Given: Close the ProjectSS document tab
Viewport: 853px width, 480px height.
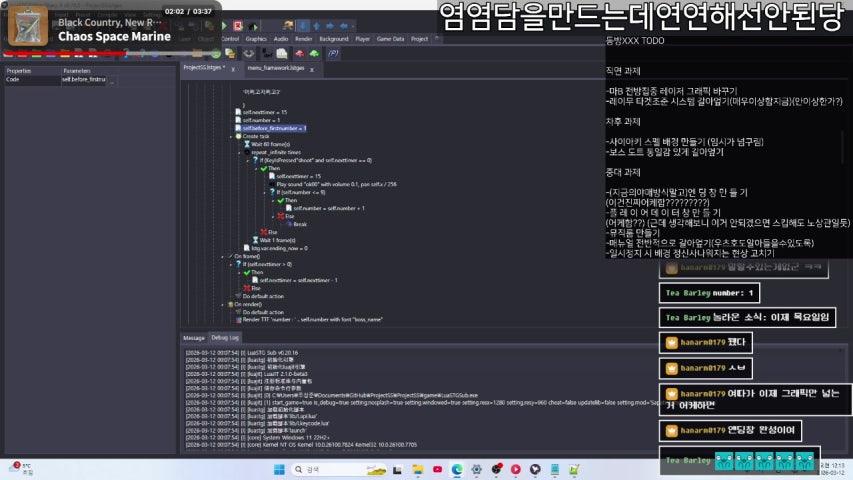Looking at the screenshot, I should tap(233, 69).
